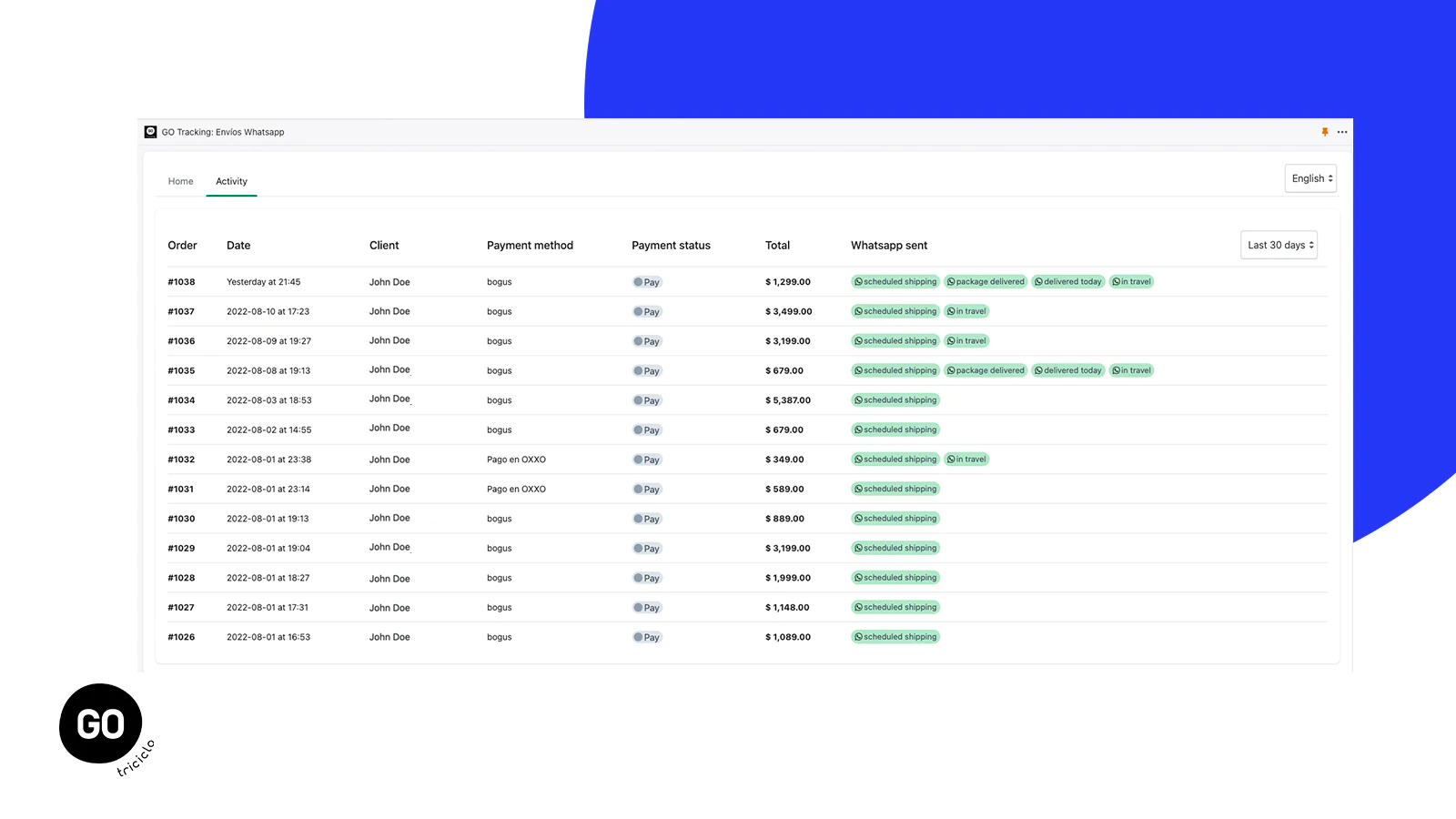Click the Date column header
The width and height of the screenshot is (1456, 819).
tap(238, 246)
